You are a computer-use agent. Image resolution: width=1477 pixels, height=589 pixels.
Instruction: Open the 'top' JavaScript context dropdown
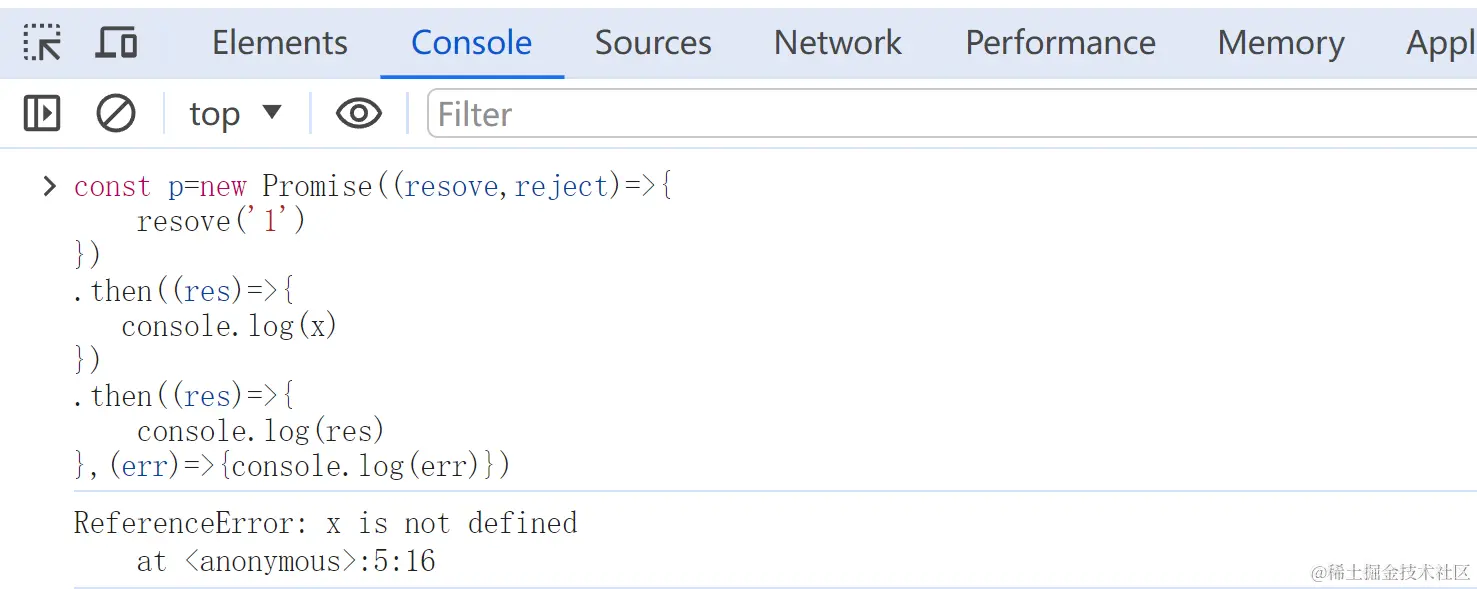pyautogui.click(x=236, y=114)
